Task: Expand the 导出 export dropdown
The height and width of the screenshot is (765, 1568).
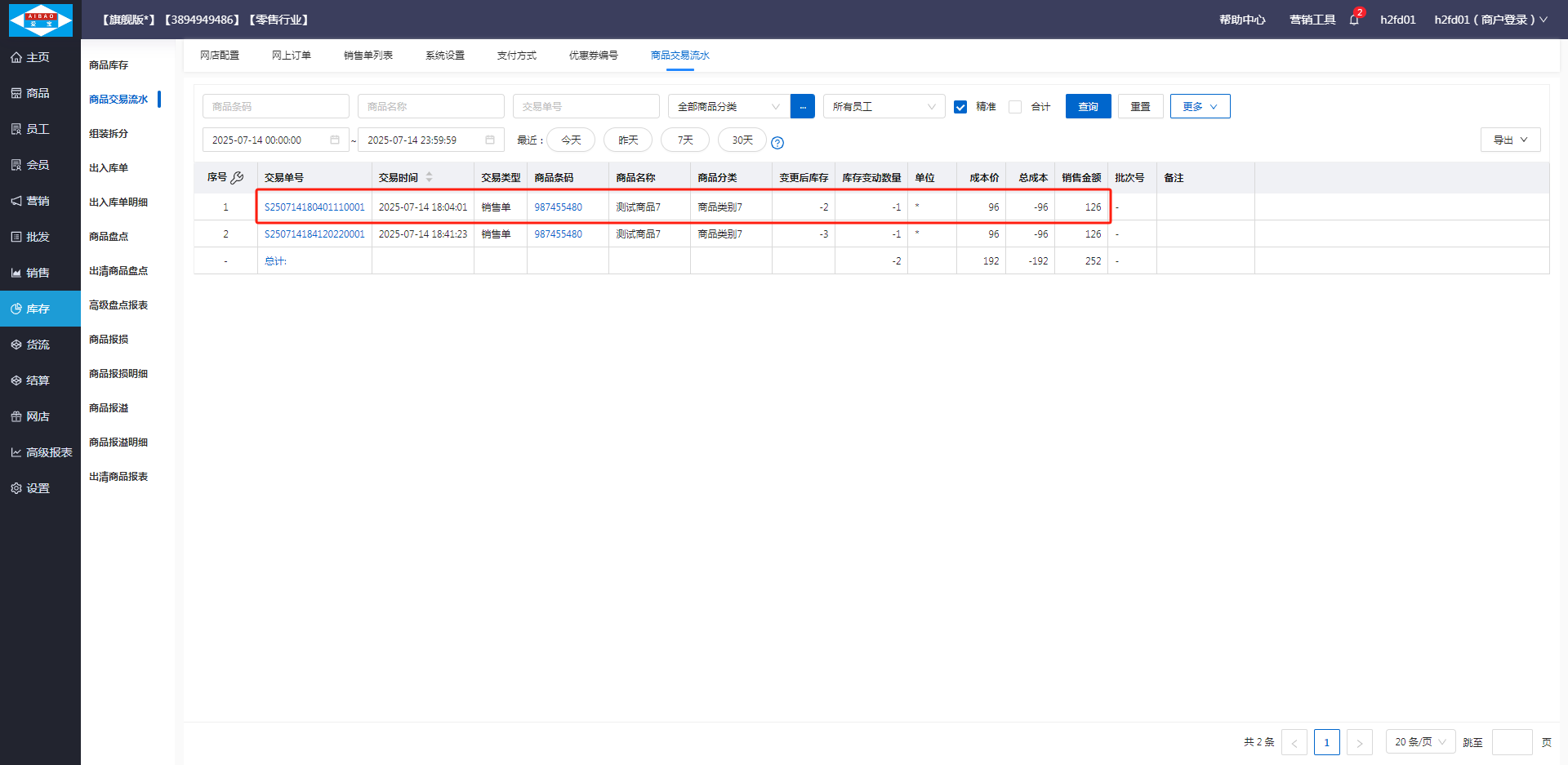Action: (1509, 140)
